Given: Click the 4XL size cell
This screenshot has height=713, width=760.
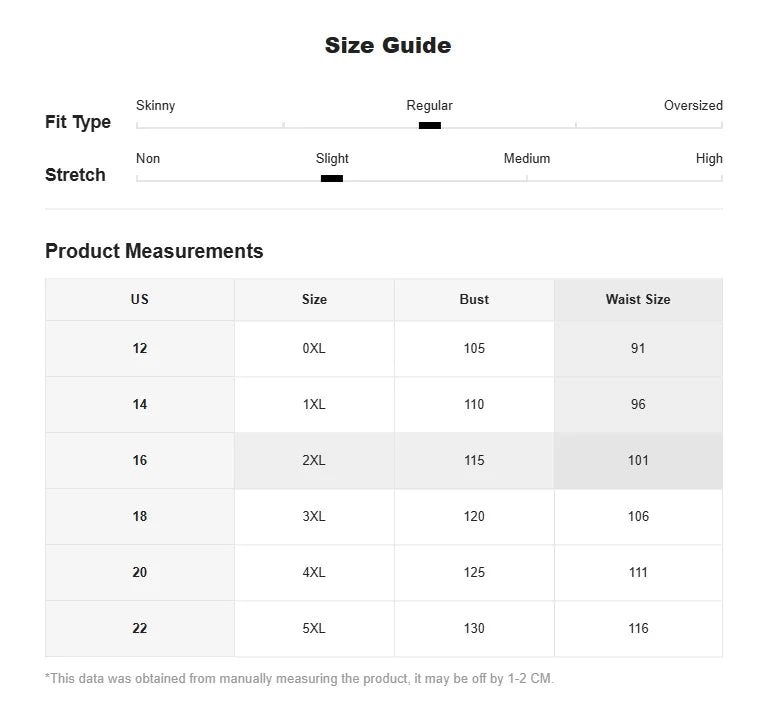Looking at the screenshot, I should pos(314,572).
